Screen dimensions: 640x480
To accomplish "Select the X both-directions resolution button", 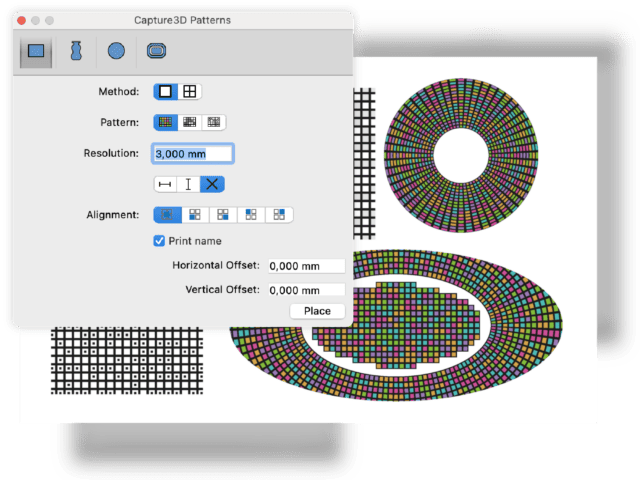I will coord(212,184).
